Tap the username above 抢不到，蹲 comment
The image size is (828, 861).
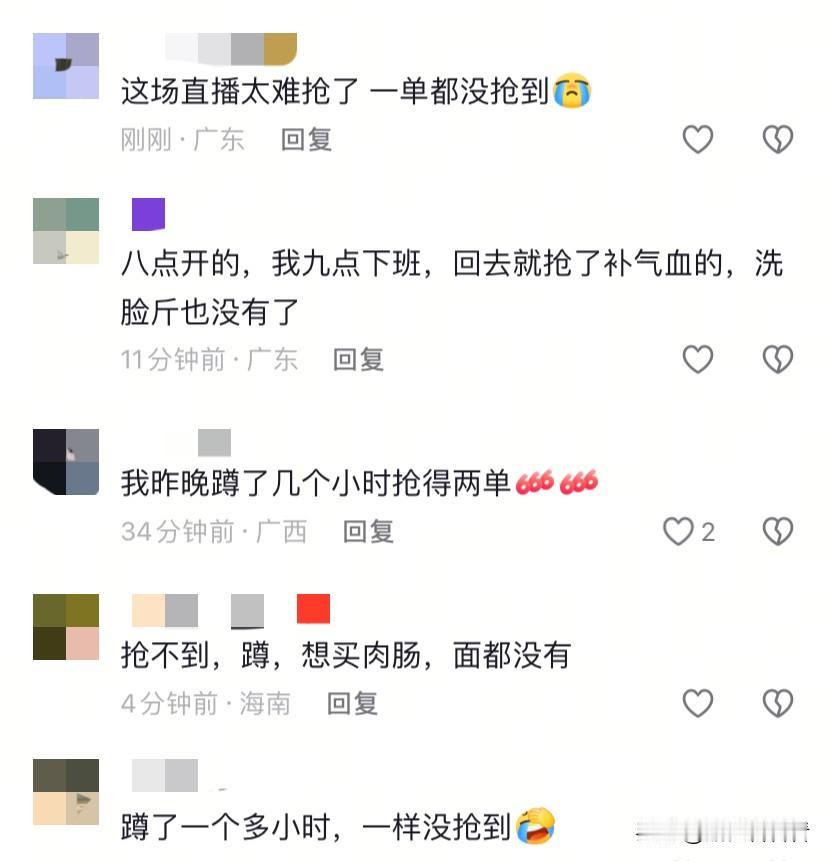tap(231, 610)
